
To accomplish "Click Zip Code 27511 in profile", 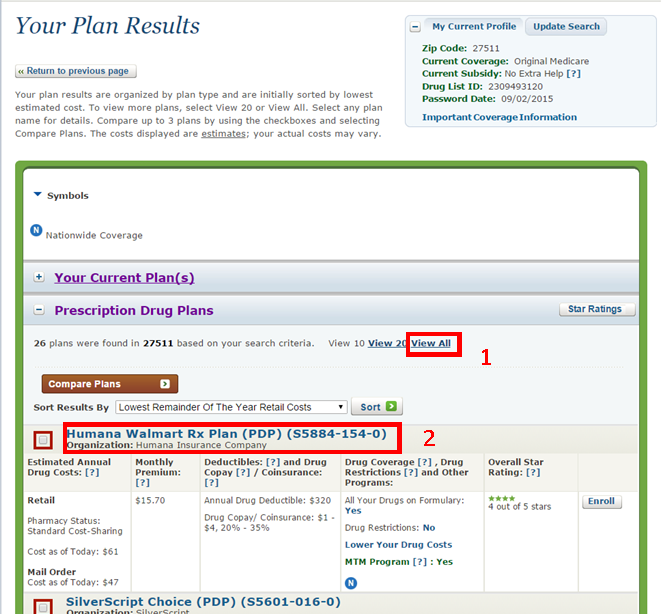I will tap(486, 48).
